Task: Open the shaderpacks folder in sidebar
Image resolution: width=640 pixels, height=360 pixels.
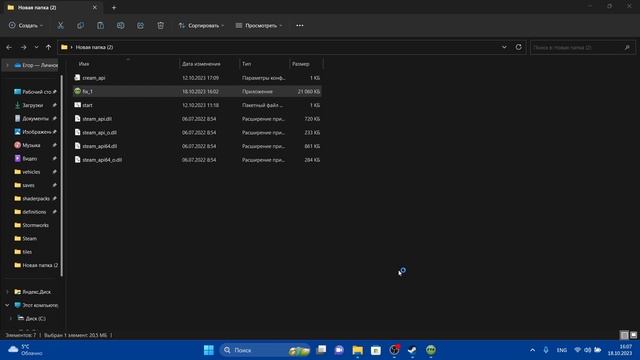Action: pos(35,198)
